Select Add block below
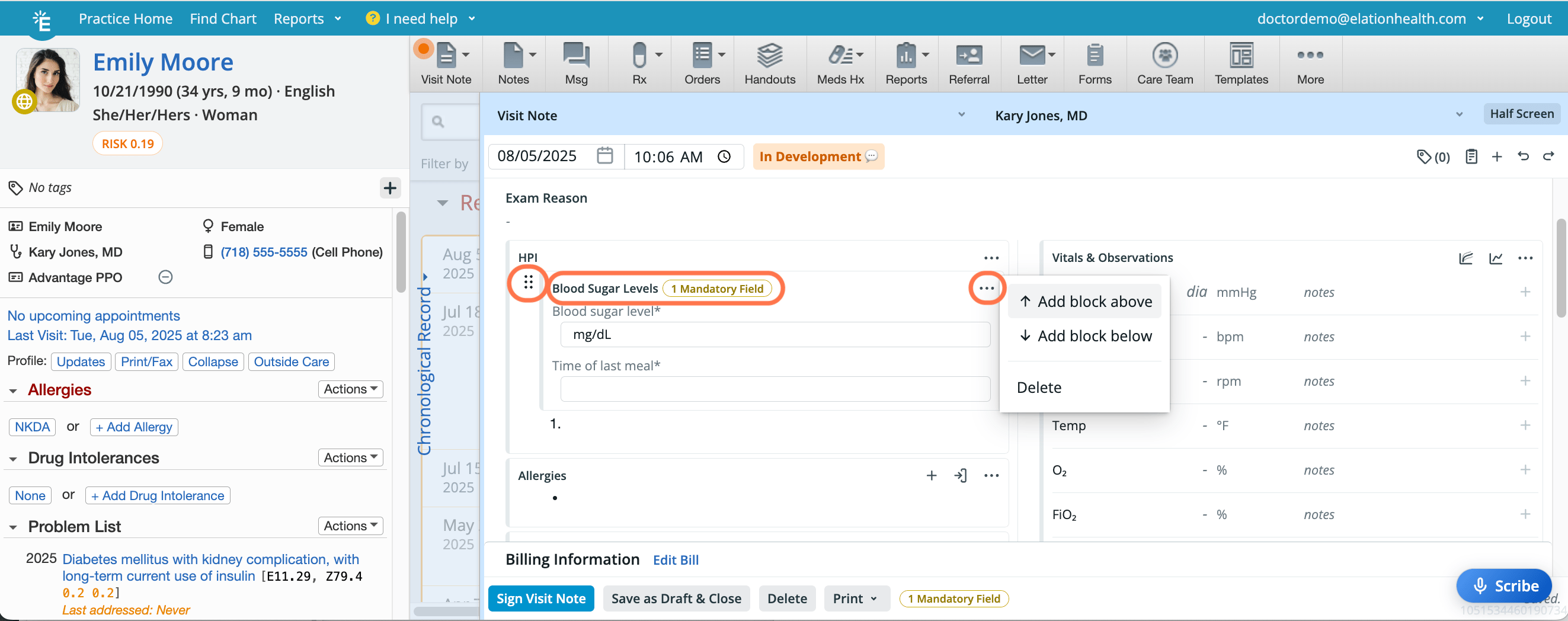The height and width of the screenshot is (621, 1568). point(1084,335)
